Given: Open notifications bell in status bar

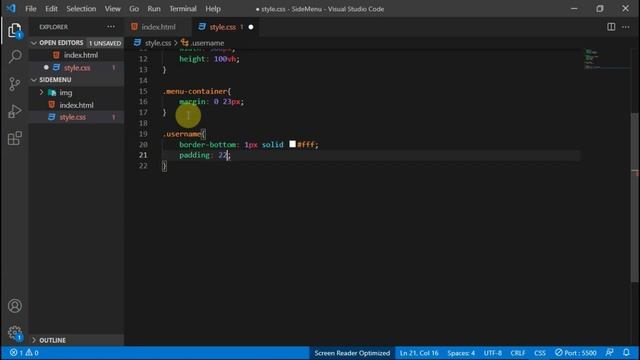Looking at the screenshot, I should click(627, 353).
